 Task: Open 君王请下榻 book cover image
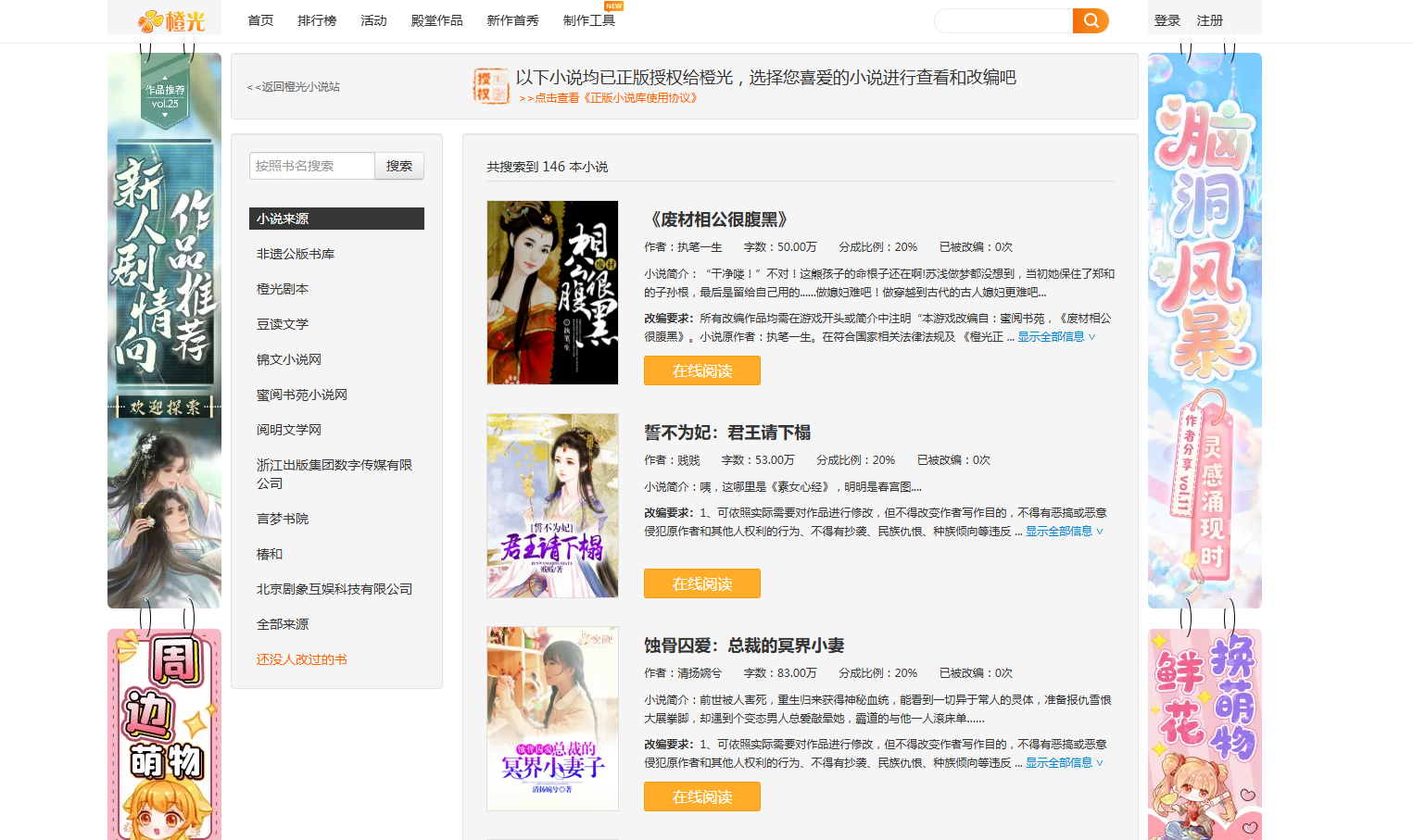552,506
